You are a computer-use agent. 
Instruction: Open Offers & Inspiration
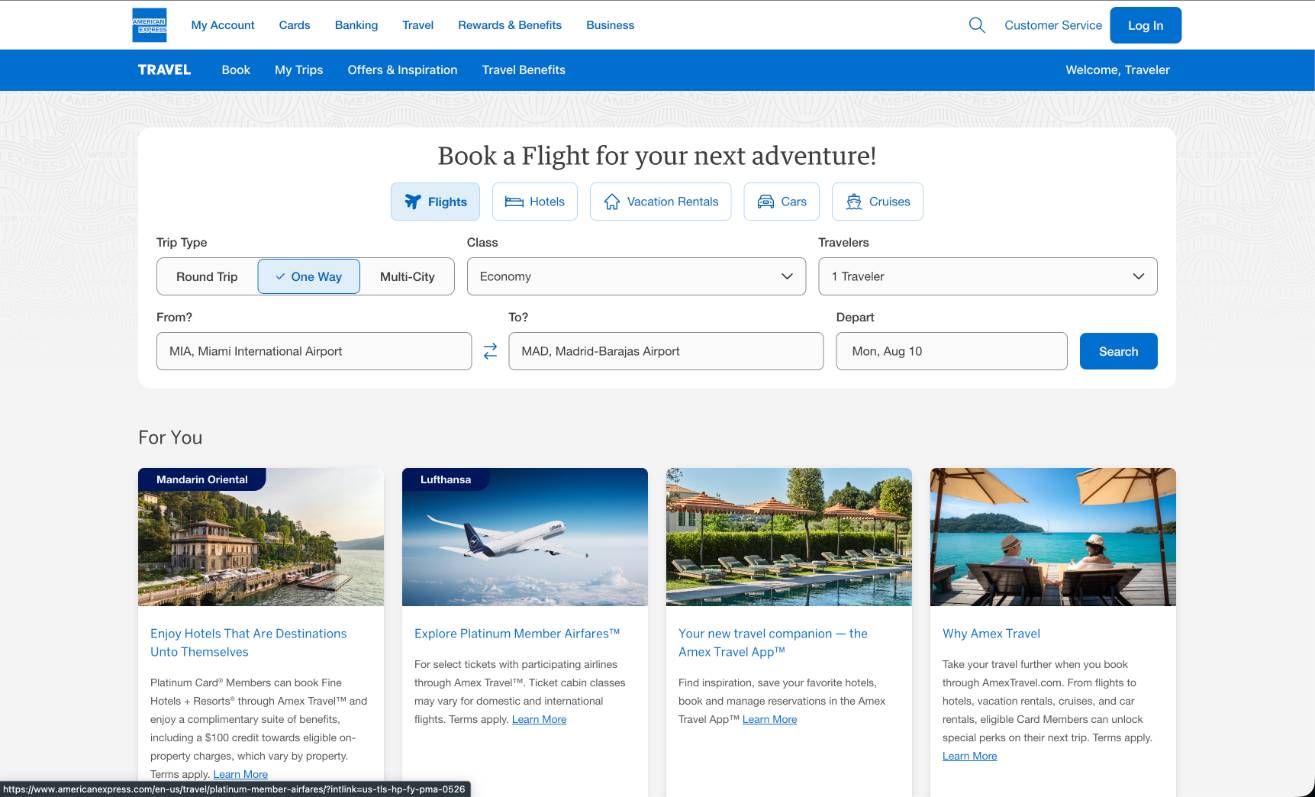point(402,70)
